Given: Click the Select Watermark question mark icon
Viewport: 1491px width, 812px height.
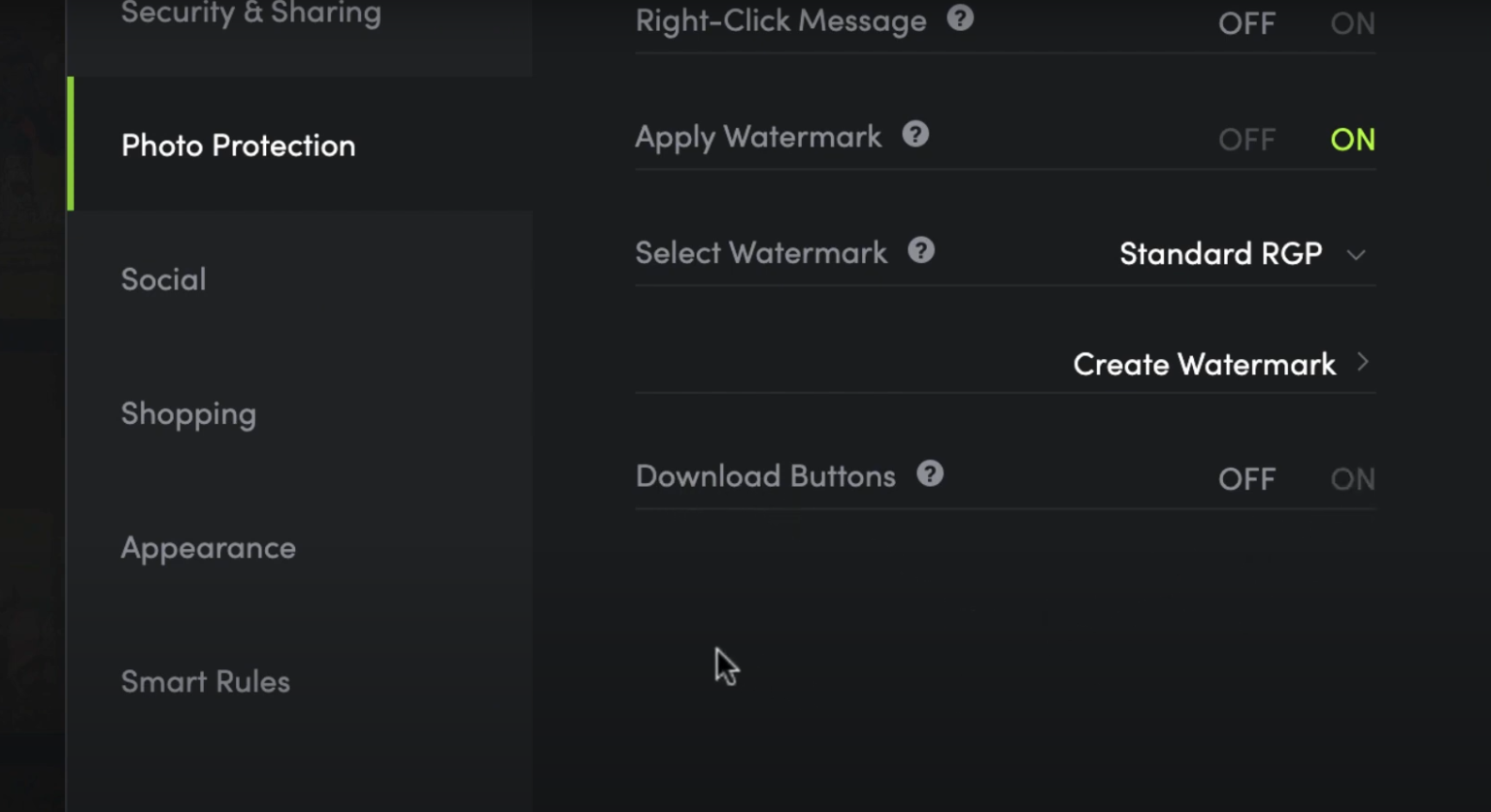Looking at the screenshot, I should pyautogui.click(x=921, y=250).
